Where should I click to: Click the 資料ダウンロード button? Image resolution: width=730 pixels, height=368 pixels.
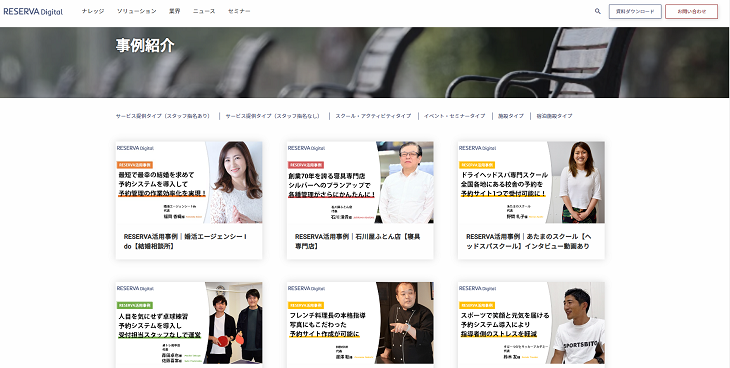(635, 12)
